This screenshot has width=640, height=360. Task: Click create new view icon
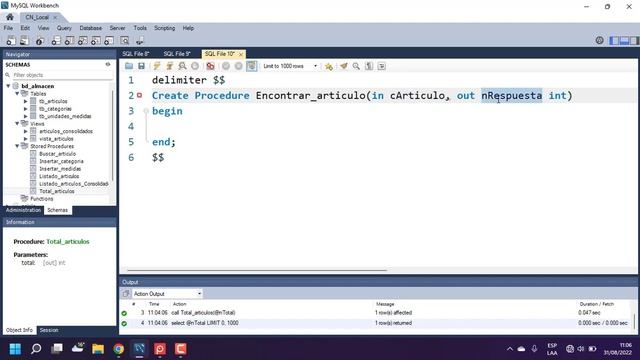click(82, 41)
